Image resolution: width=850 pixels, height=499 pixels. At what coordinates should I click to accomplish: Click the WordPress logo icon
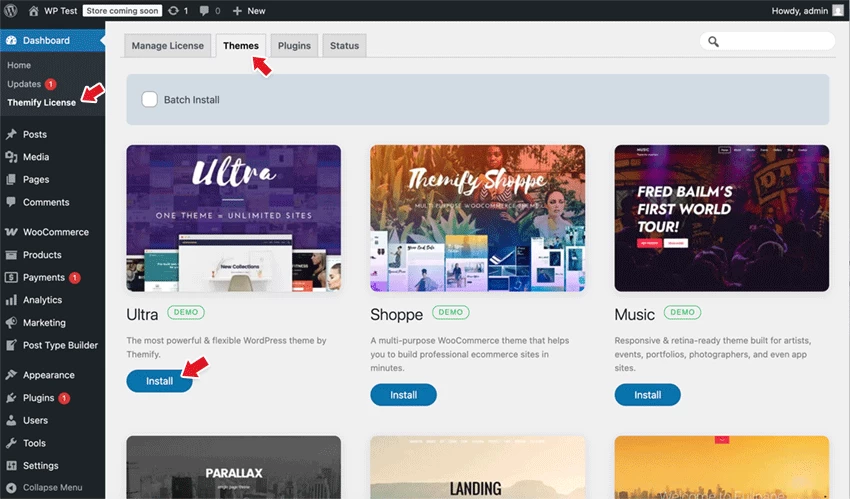point(11,10)
